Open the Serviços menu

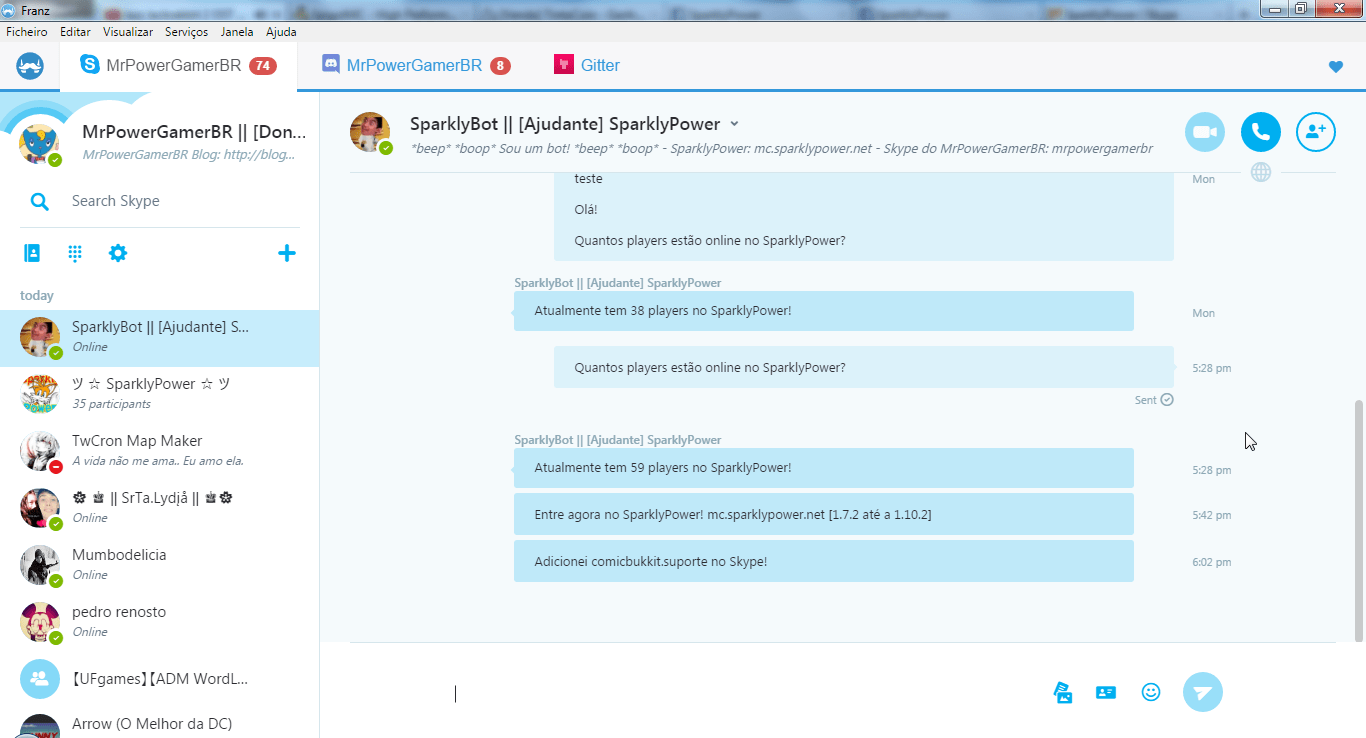click(x=186, y=32)
